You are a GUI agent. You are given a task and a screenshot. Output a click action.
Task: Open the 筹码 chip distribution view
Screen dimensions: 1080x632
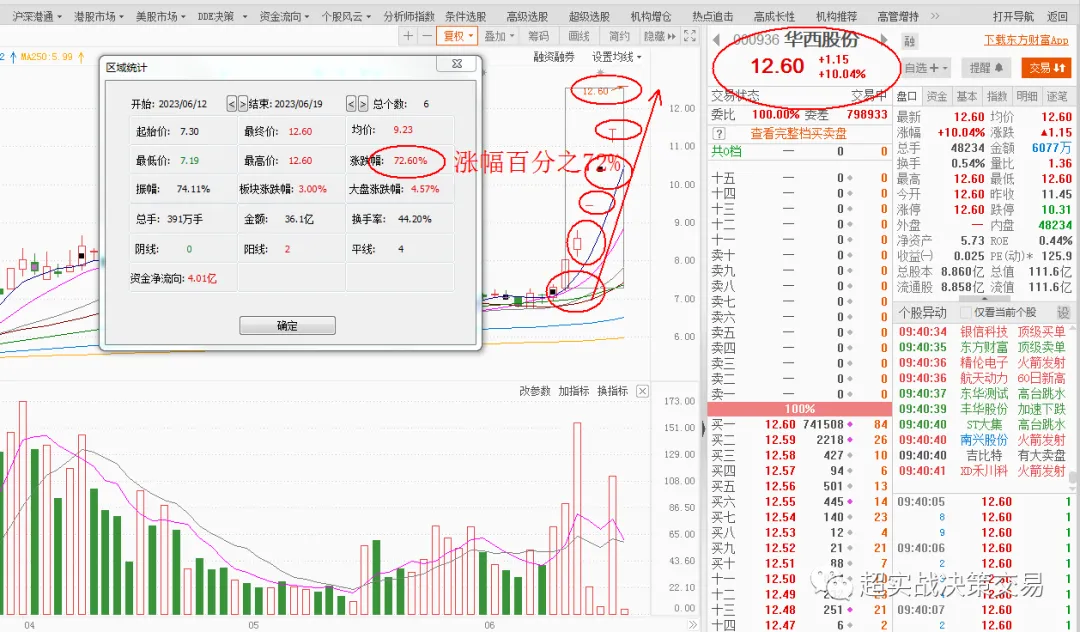[x=538, y=37]
